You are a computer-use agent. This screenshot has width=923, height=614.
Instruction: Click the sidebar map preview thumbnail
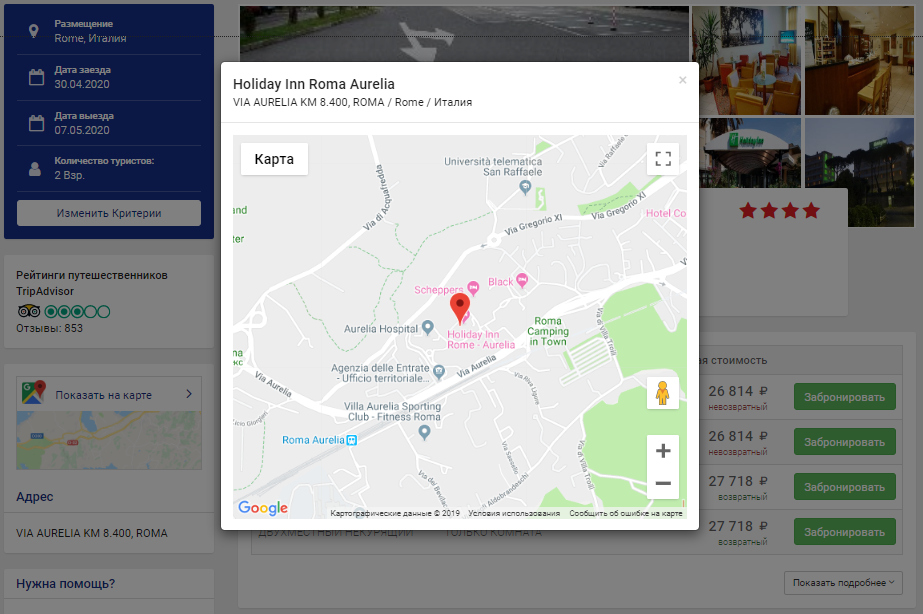coord(109,440)
